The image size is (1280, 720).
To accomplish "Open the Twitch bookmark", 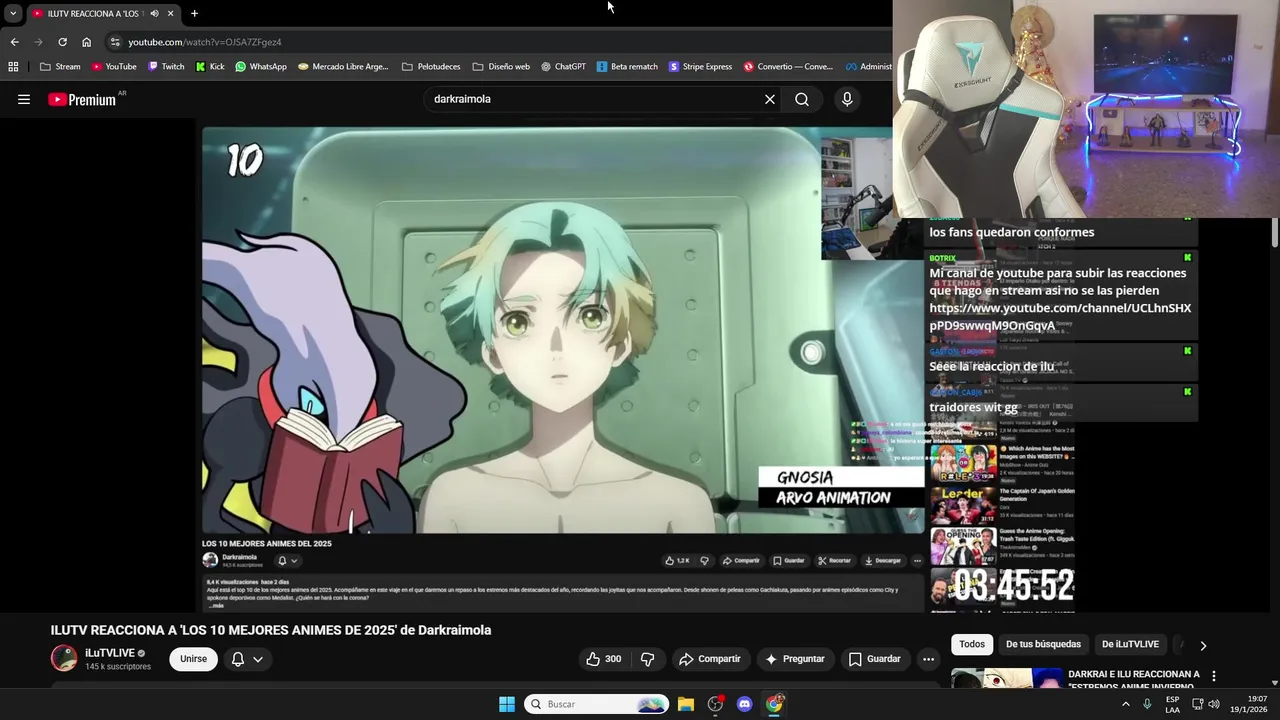I will pyautogui.click(x=166, y=67).
